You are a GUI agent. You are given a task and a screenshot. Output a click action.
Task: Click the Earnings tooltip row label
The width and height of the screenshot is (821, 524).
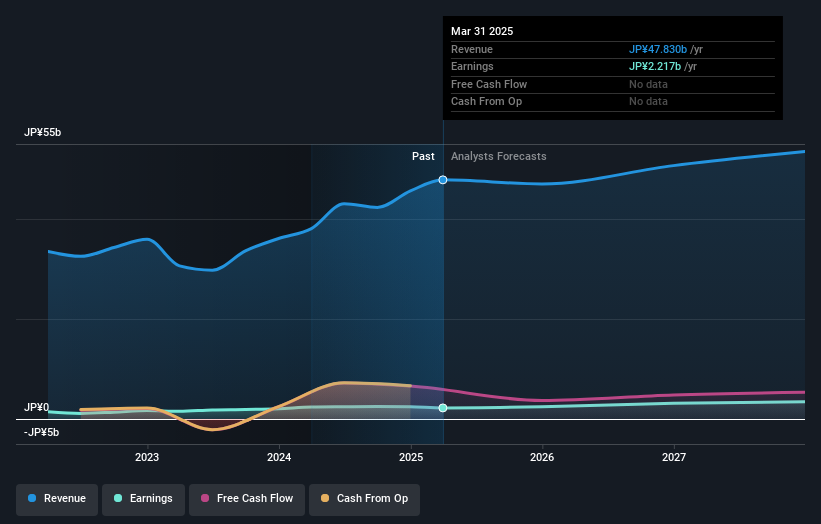pos(472,66)
